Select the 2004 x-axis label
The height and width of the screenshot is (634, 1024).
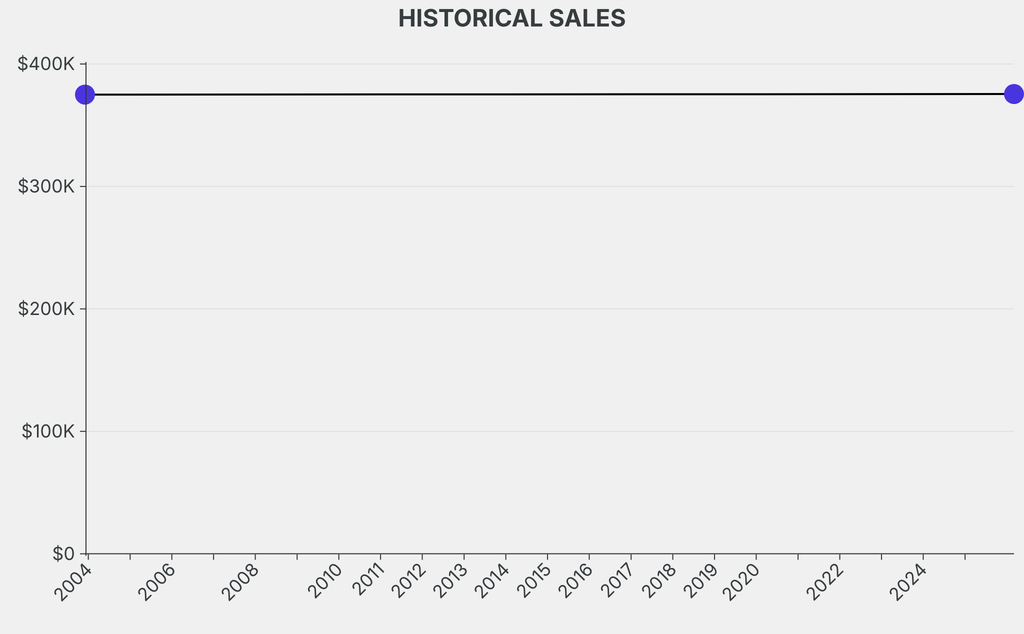tap(73, 582)
